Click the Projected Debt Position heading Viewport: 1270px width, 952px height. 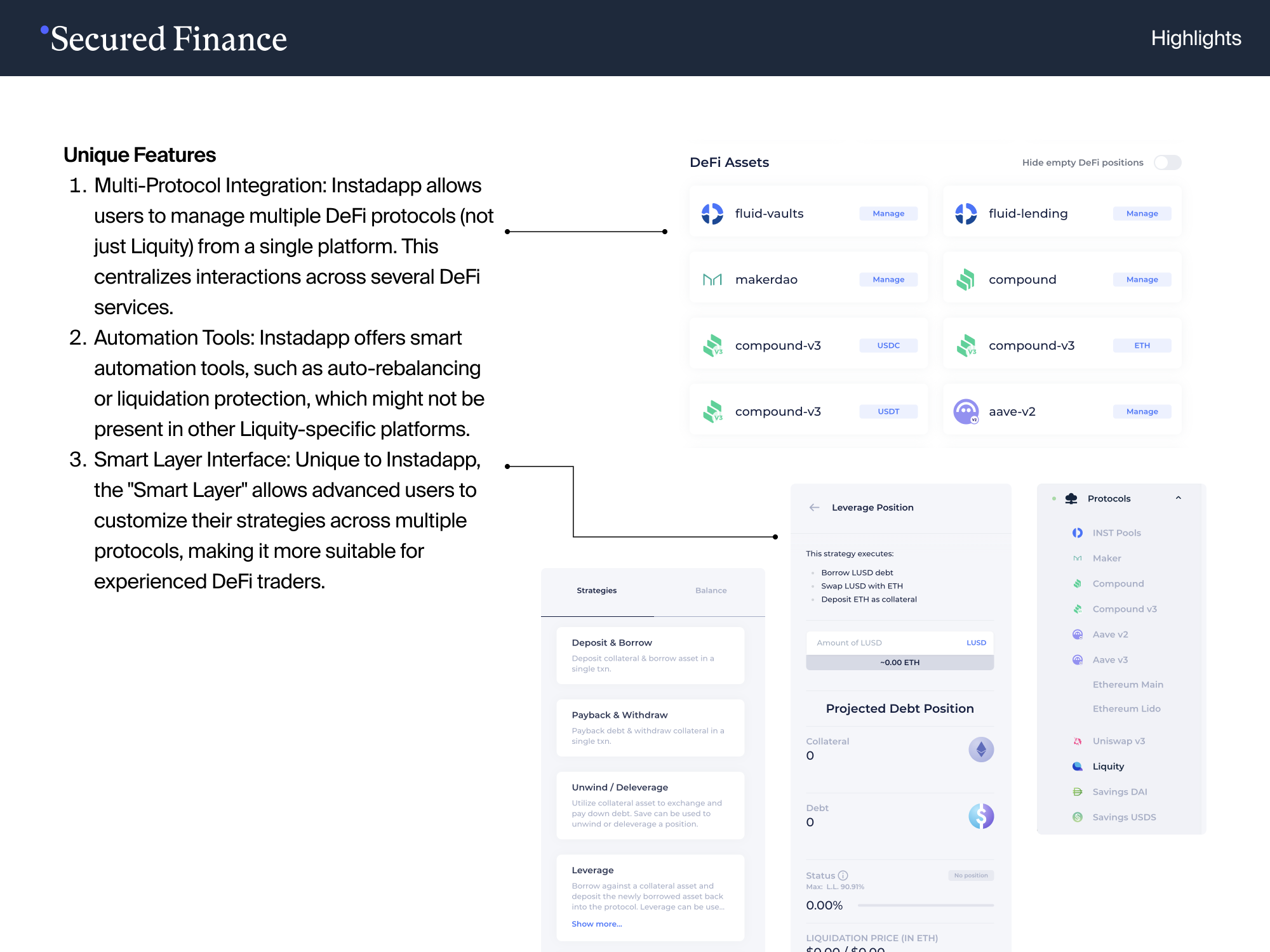point(900,709)
